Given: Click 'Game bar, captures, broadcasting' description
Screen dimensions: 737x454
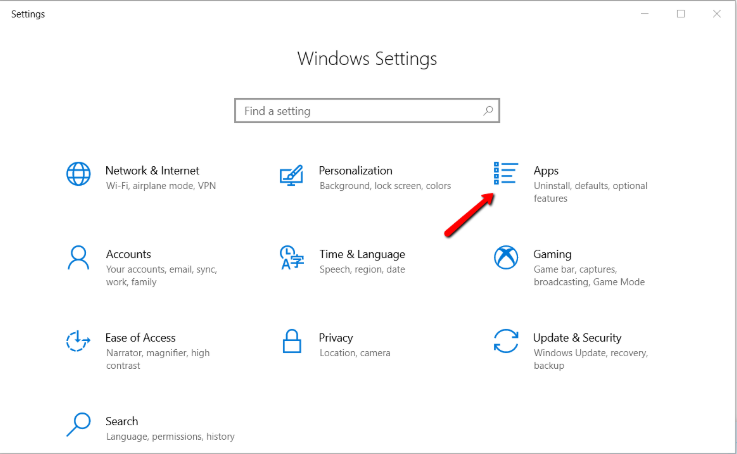Looking at the screenshot, I should click(589, 276).
